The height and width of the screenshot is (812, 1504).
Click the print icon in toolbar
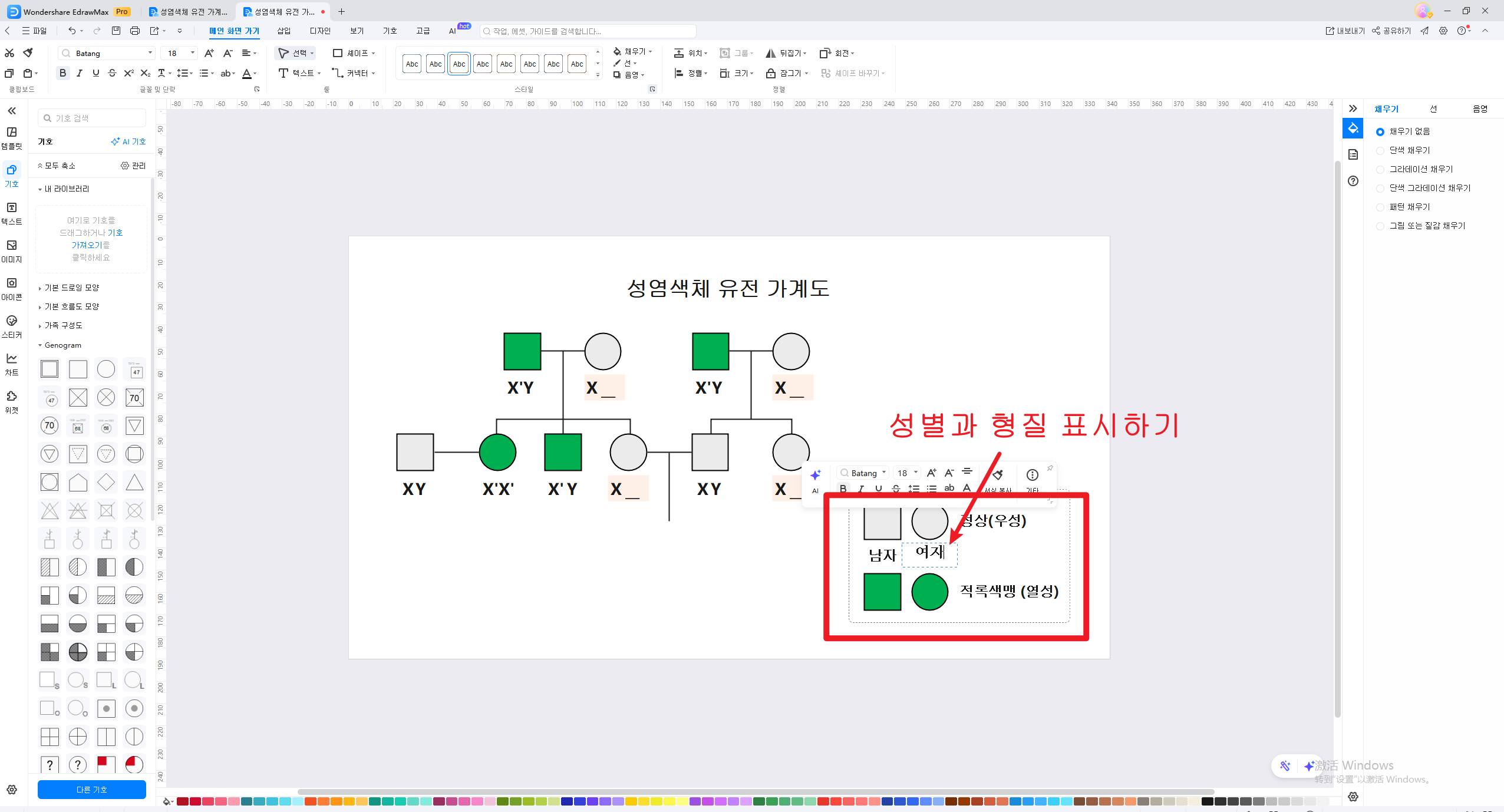[135, 31]
